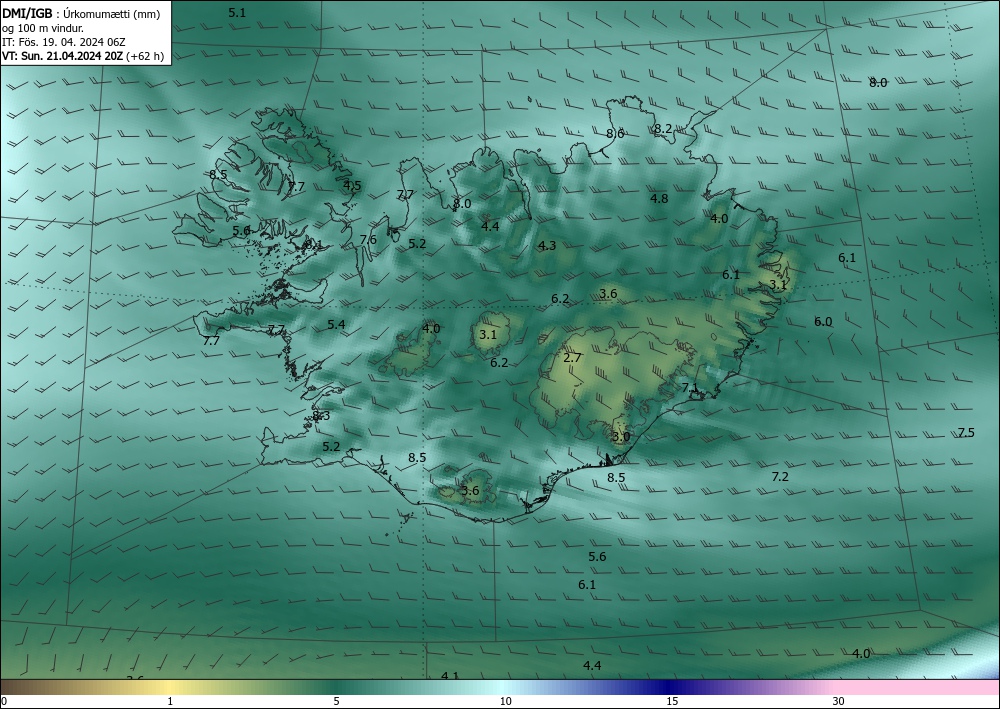Click the map value 3.0
1000x709 pixels.
(x=621, y=437)
